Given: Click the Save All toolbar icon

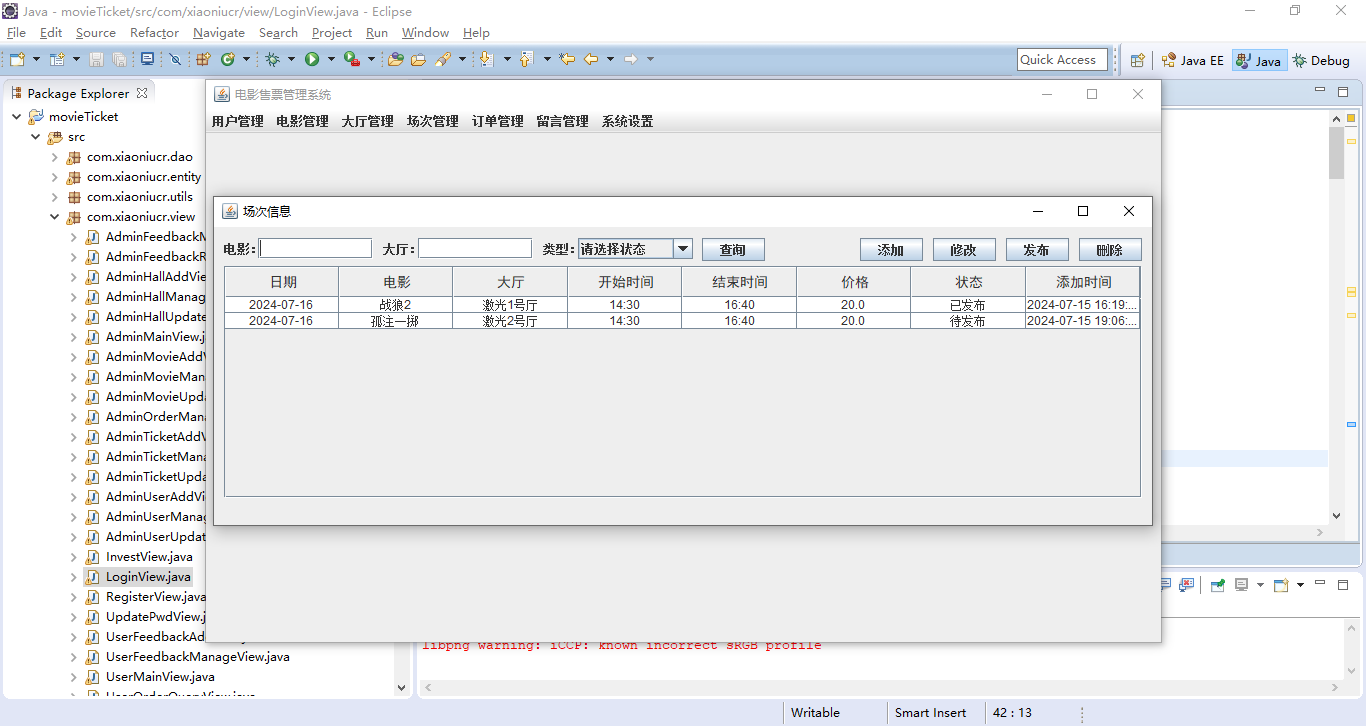Looking at the screenshot, I should click(x=119, y=59).
